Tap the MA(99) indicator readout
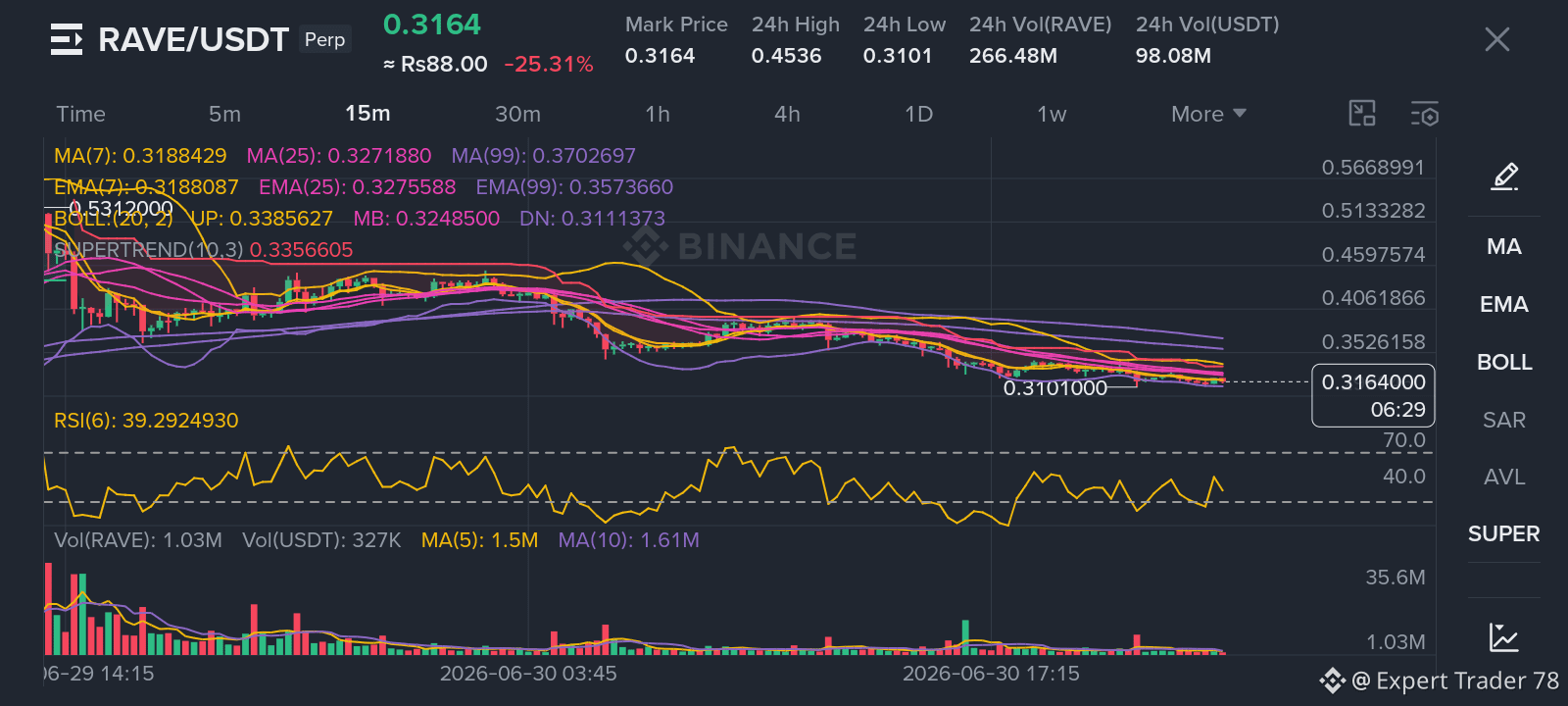 pyautogui.click(x=544, y=156)
